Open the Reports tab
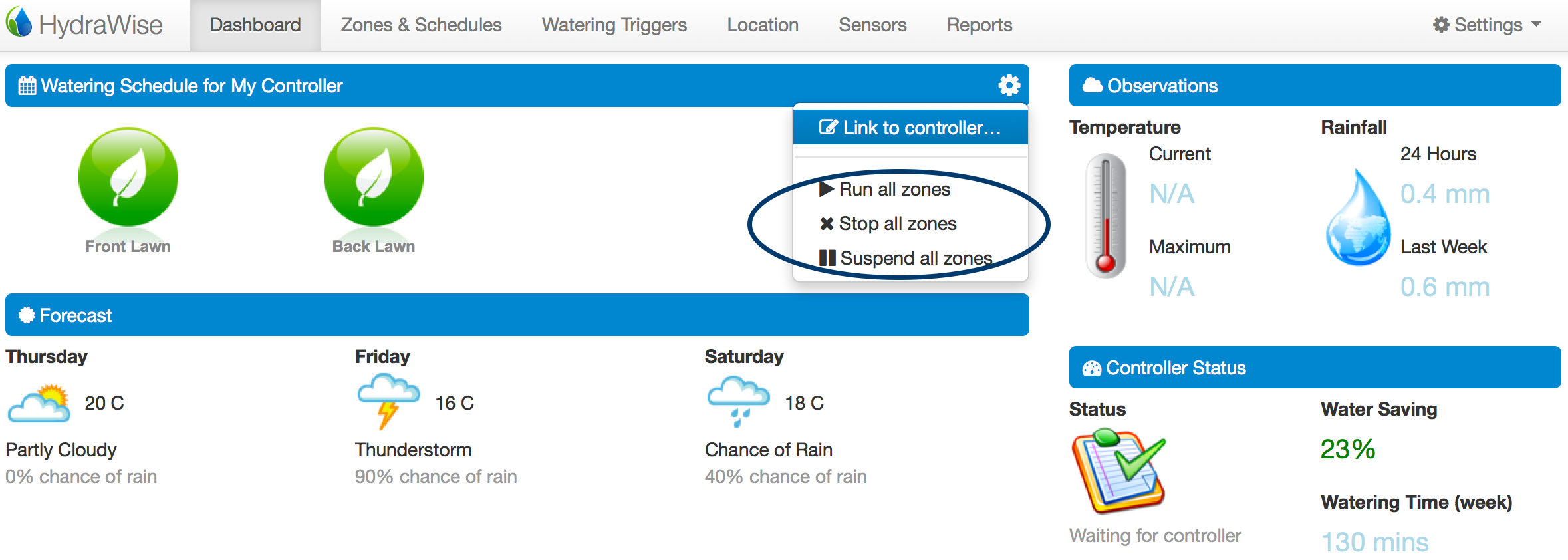 coord(980,25)
